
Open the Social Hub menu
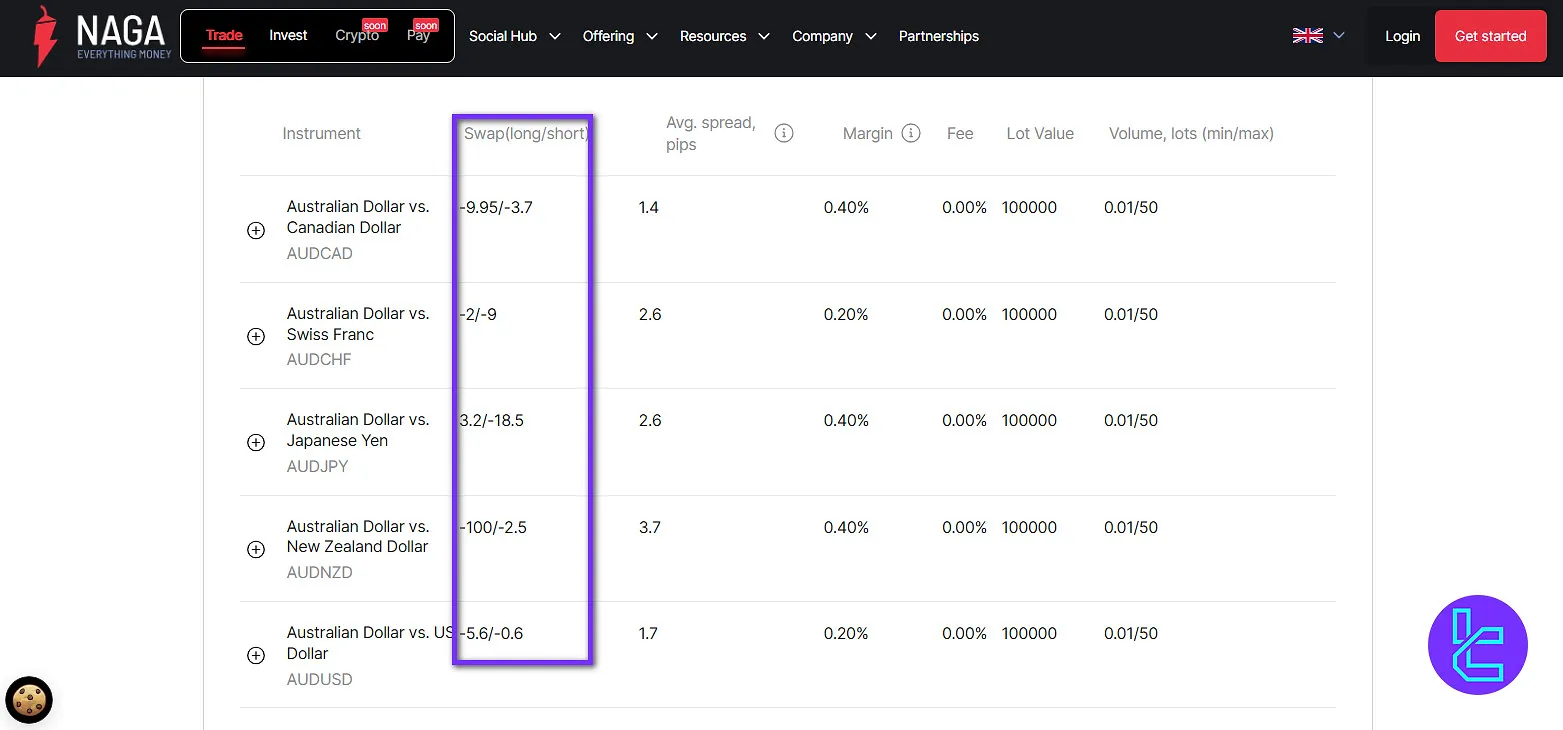coord(512,35)
